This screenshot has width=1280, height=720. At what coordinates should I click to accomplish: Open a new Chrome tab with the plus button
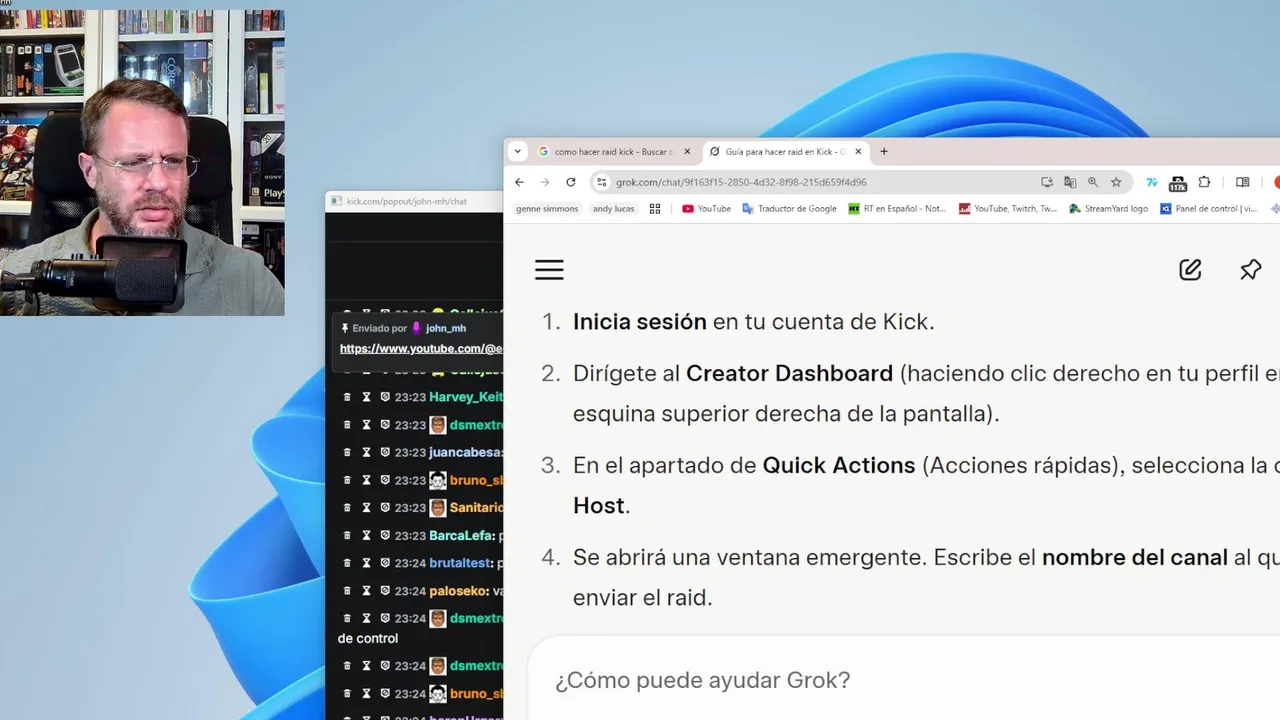[884, 152]
